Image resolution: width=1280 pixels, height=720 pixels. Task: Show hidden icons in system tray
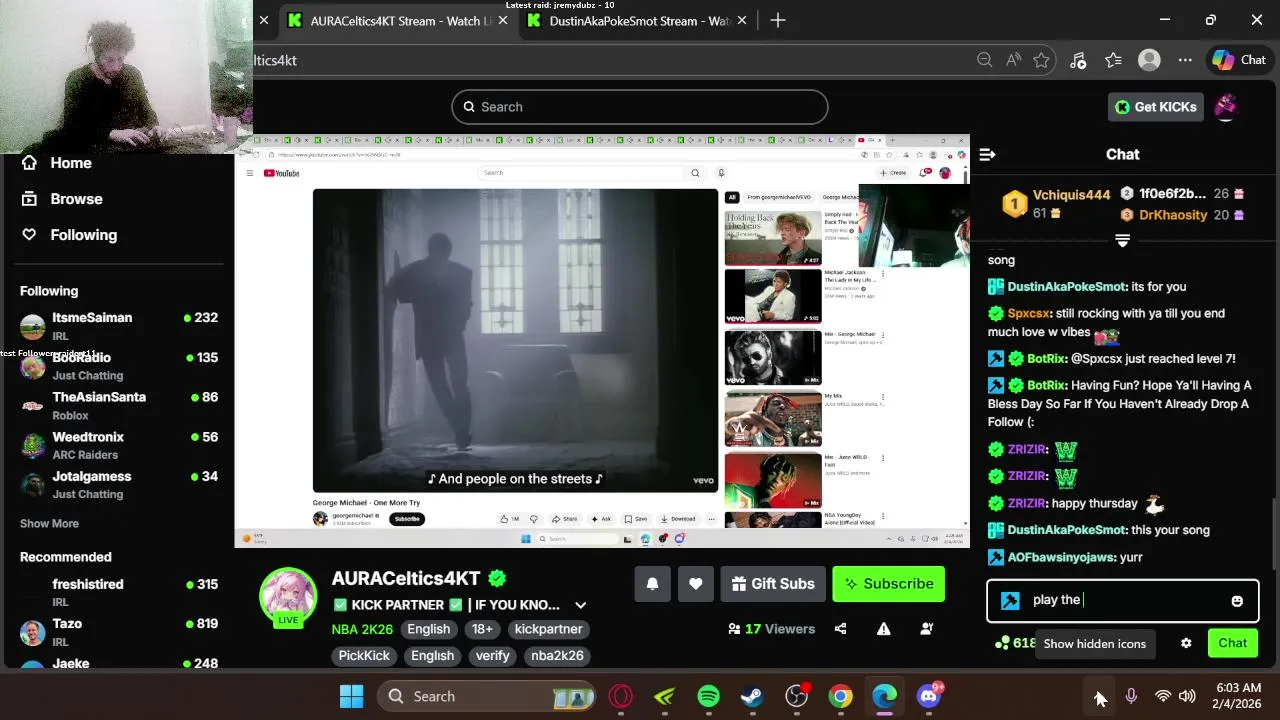pos(1099,696)
